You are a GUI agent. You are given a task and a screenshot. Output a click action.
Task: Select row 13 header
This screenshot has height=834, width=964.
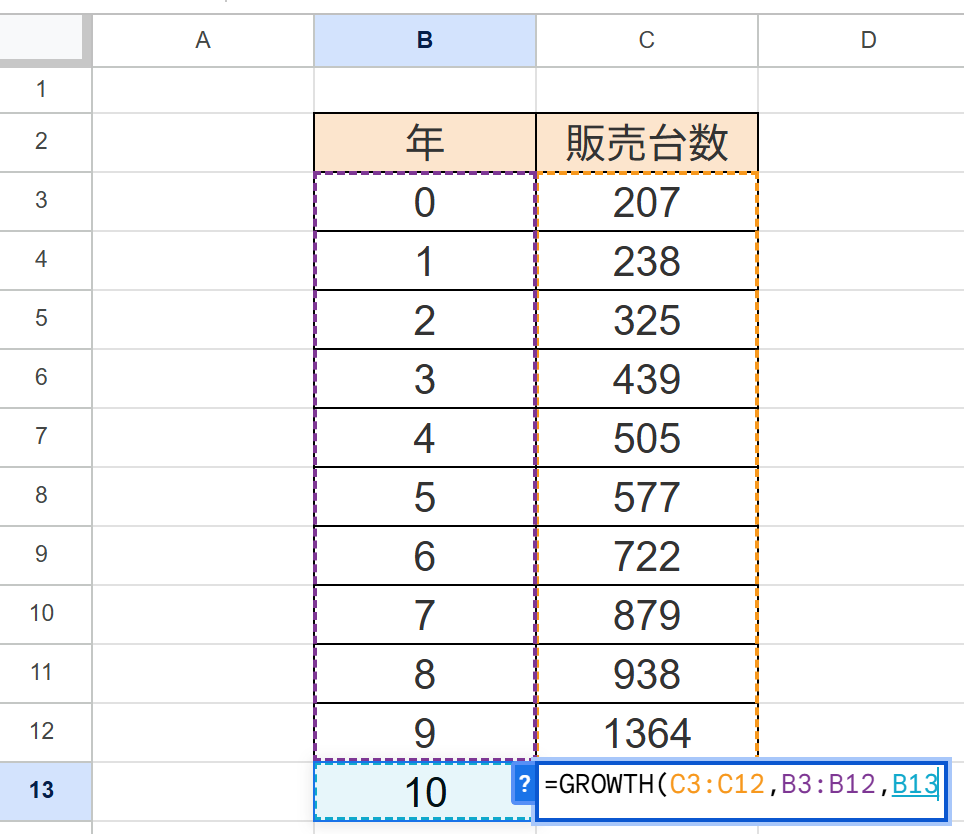[x=41, y=791]
